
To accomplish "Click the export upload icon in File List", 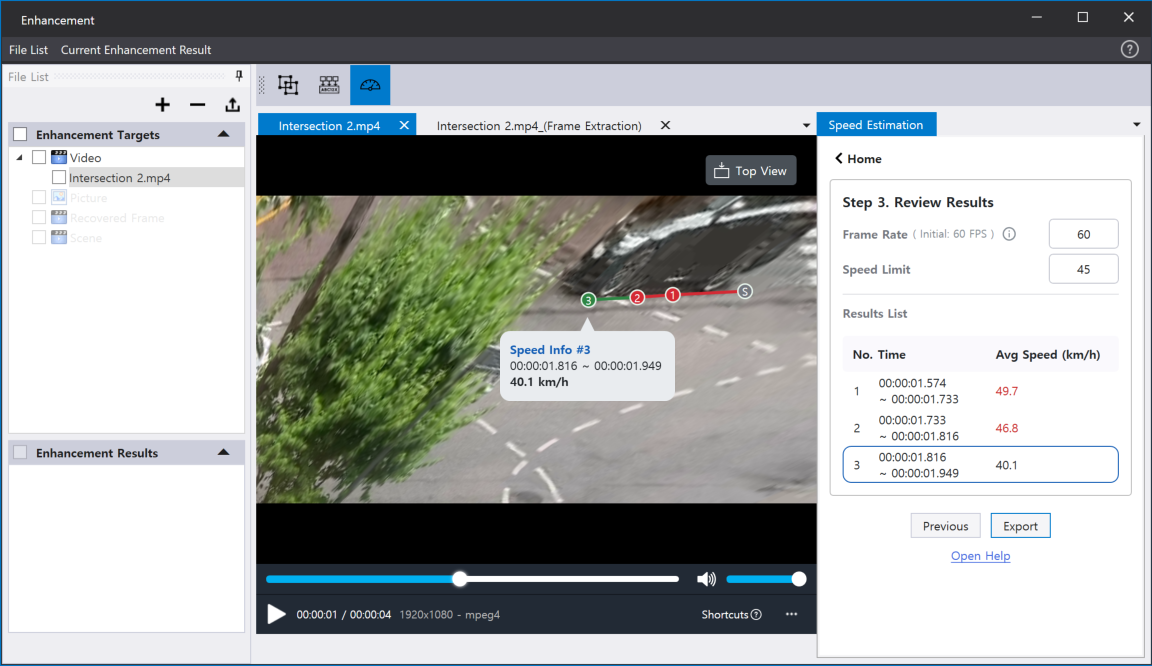I will (x=232, y=105).
